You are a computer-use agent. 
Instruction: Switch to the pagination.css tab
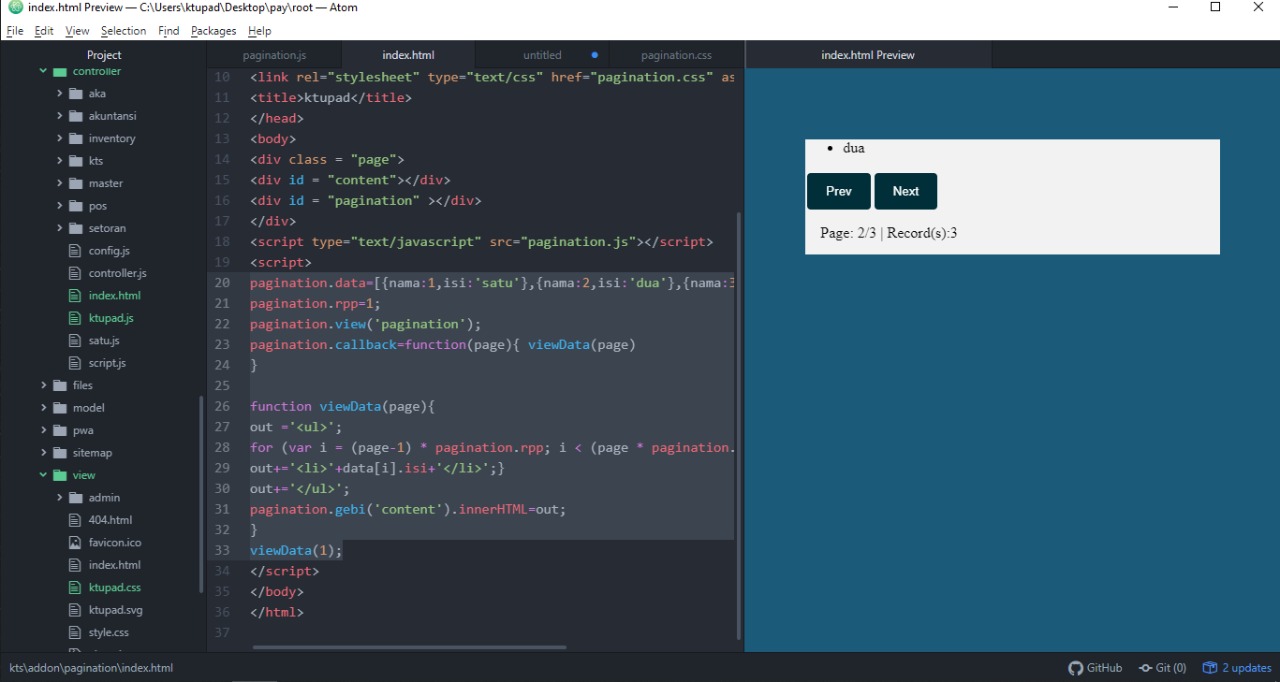pos(676,55)
